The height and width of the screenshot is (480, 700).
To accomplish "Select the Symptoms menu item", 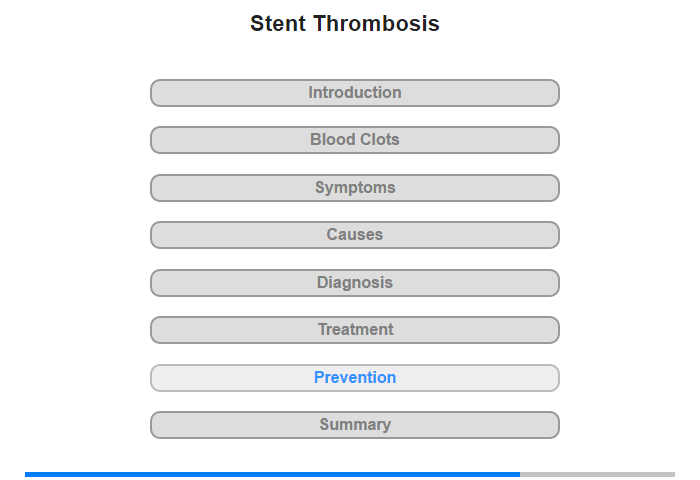I will [354, 188].
